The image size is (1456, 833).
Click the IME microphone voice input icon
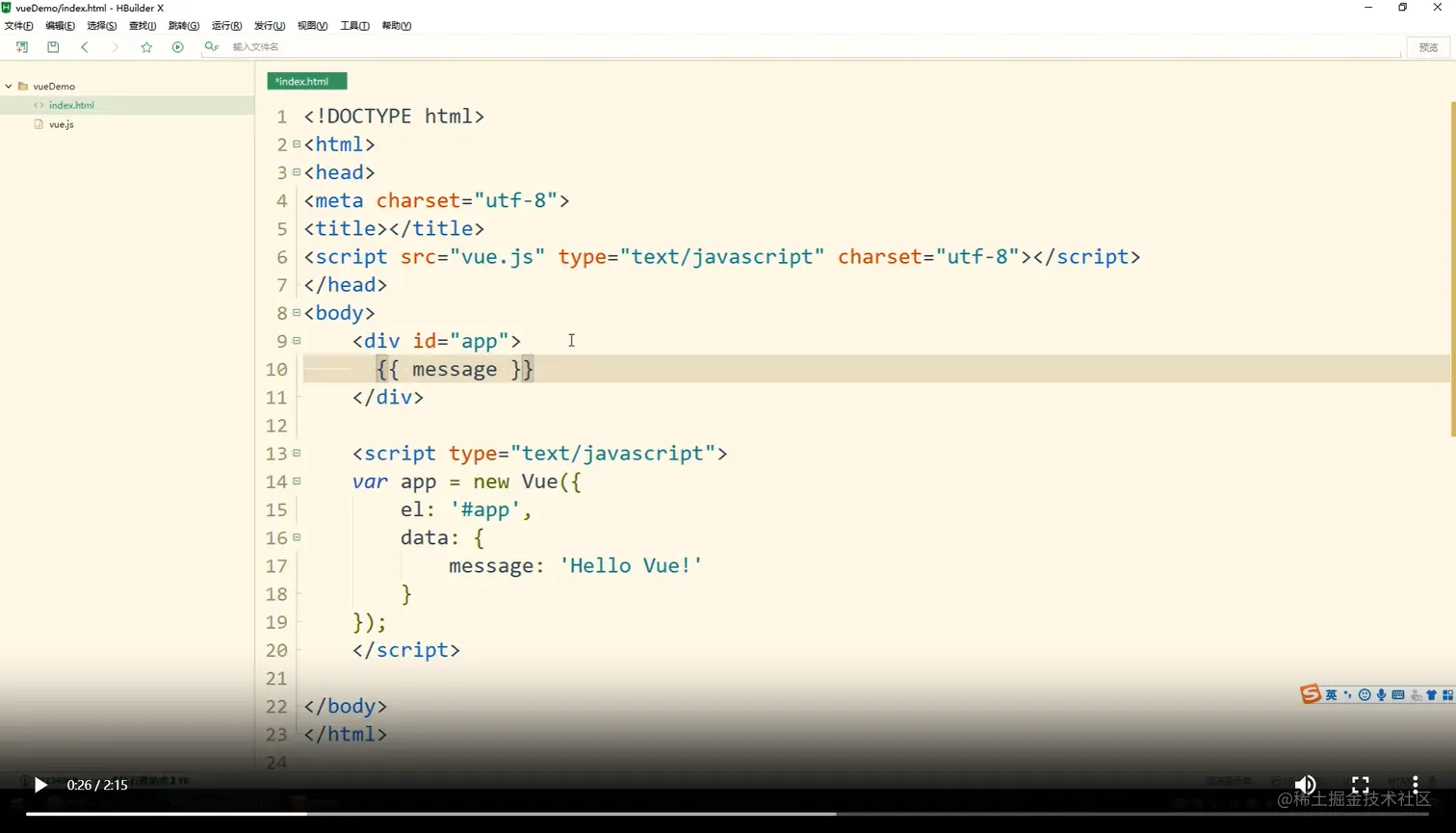tap(1381, 695)
